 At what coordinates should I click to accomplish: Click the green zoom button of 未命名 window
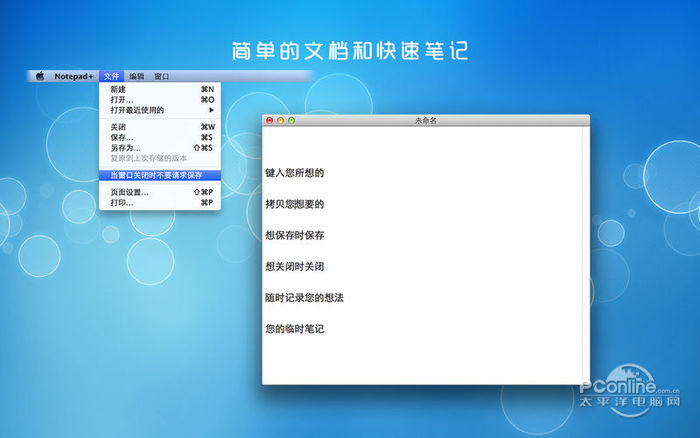pos(292,120)
